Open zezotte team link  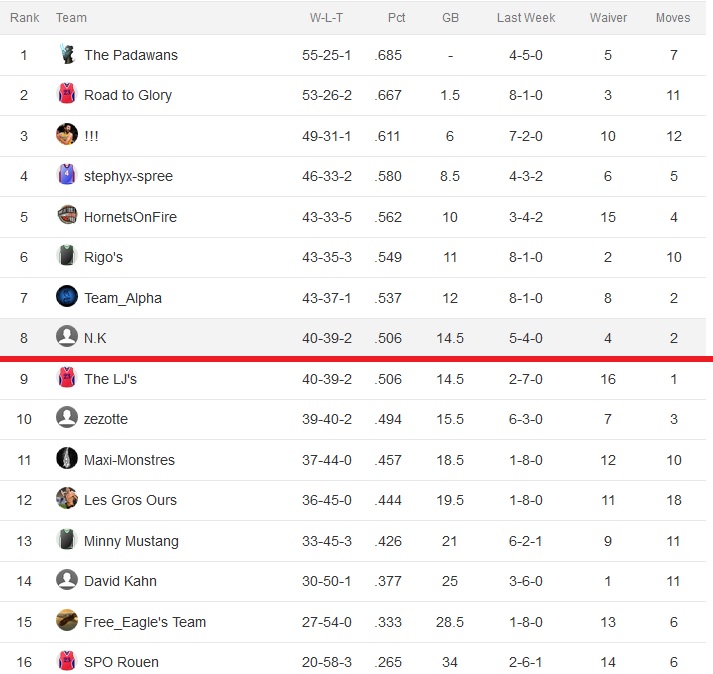click(x=106, y=419)
